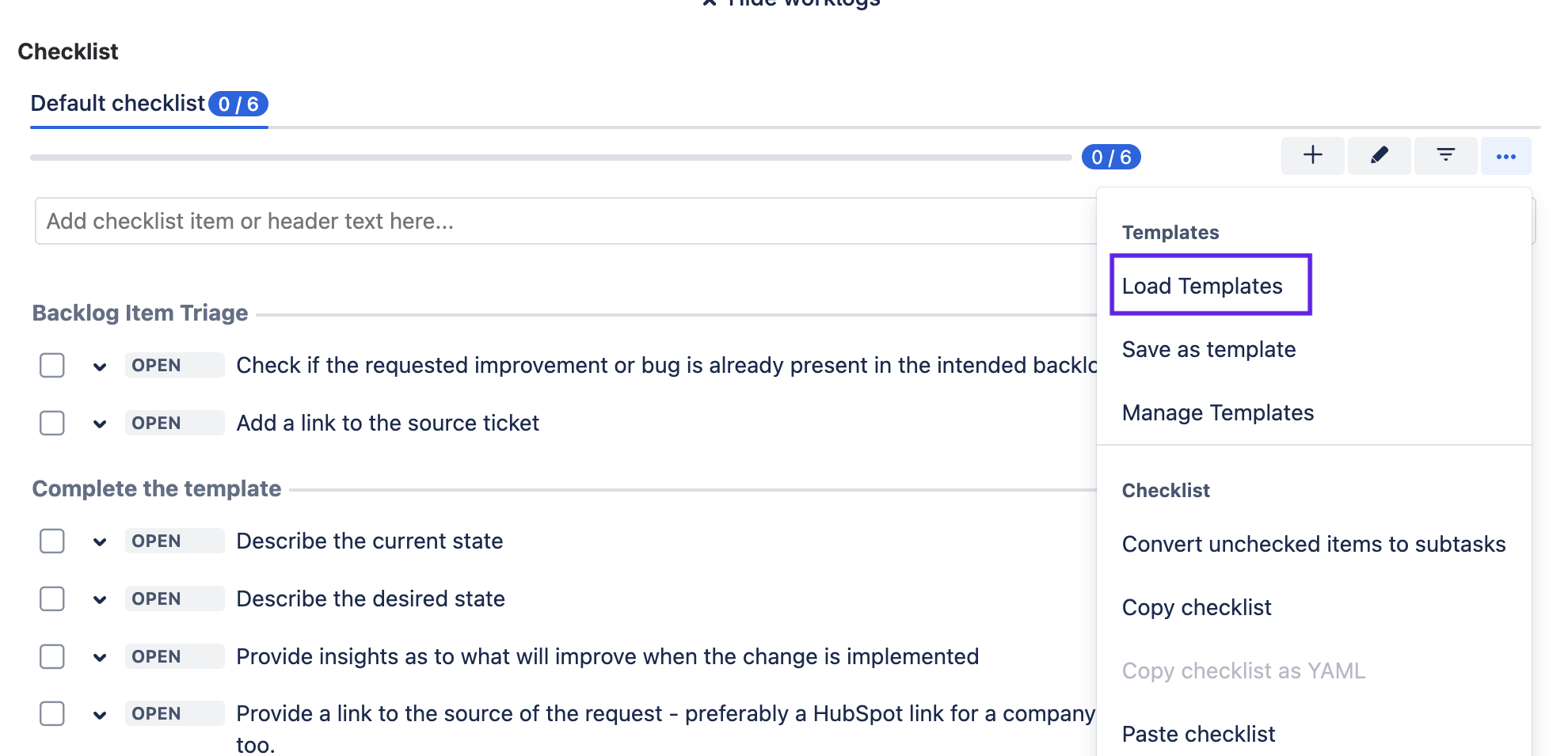Expand chevron for 'Provide a link to the source' item
This screenshot has width=1568, height=756.
[x=100, y=715]
